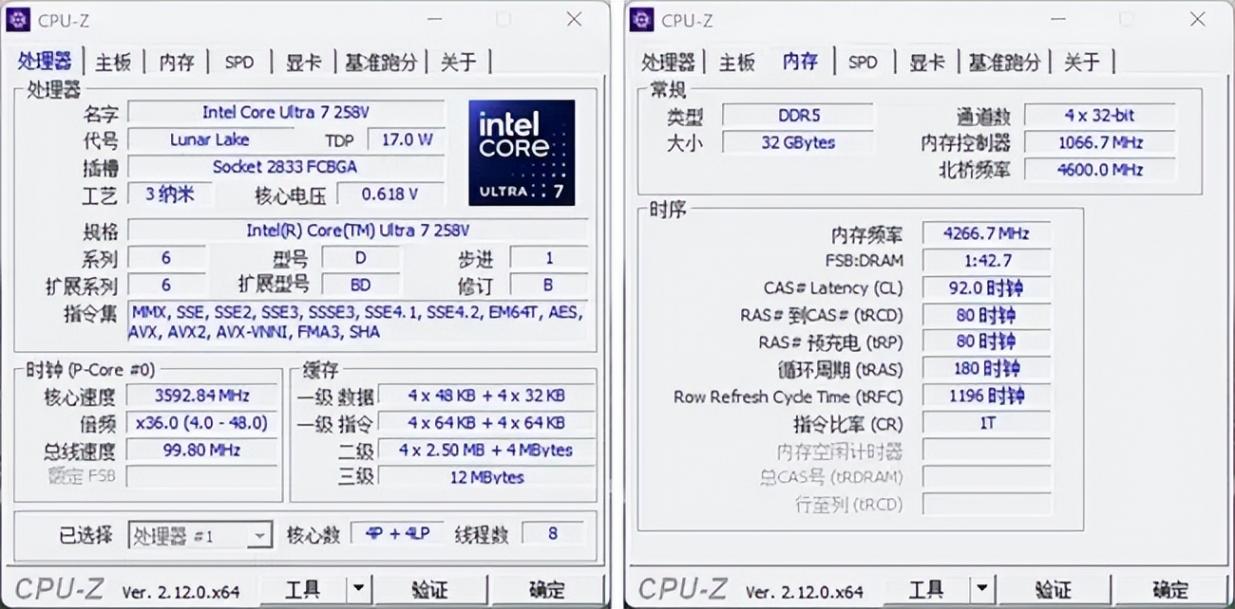Expand the 工具 dropdown arrow in left window

pos(358,589)
